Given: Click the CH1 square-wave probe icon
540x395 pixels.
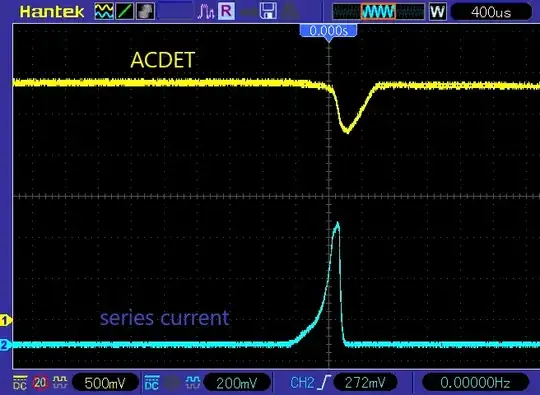Looking at the screenshot, I should point(60,382).
